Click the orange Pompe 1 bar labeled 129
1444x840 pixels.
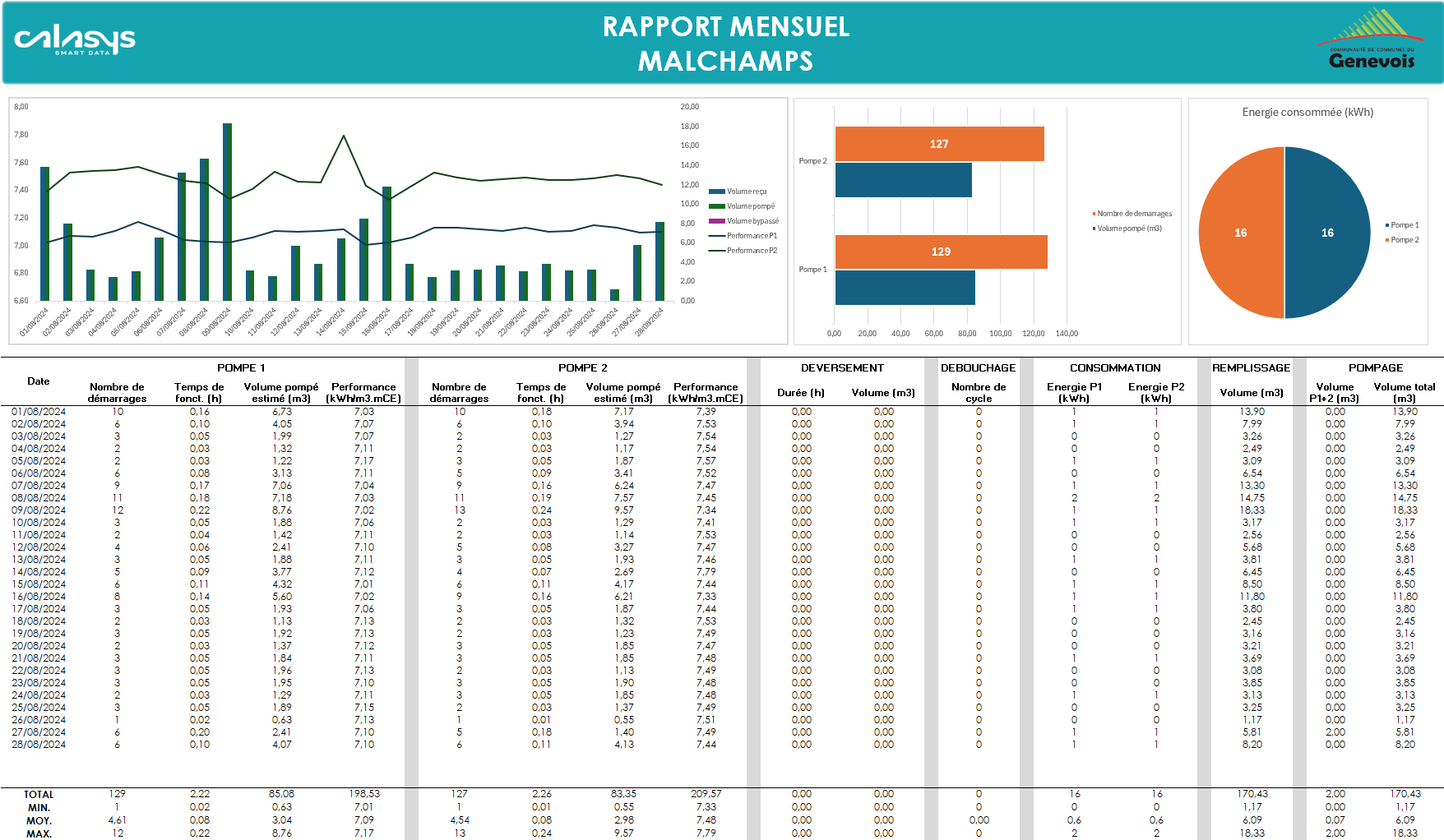click(x=941, y=252)
